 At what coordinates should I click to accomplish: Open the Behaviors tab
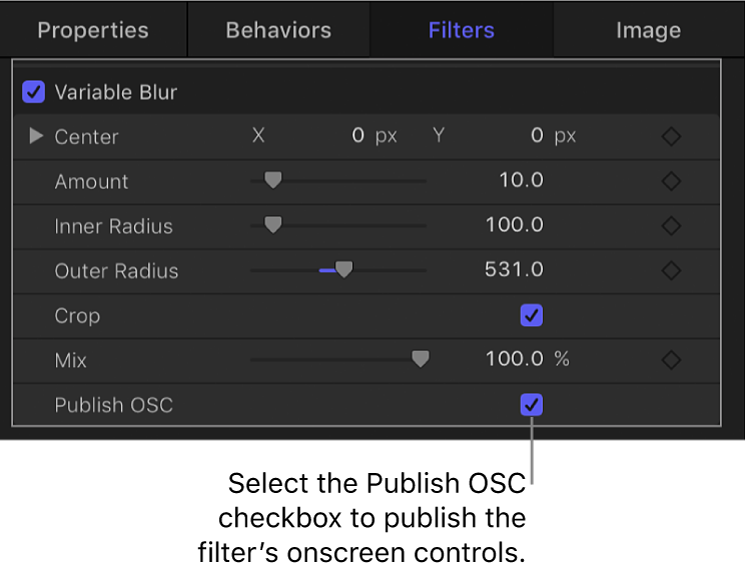pos(279,30)
